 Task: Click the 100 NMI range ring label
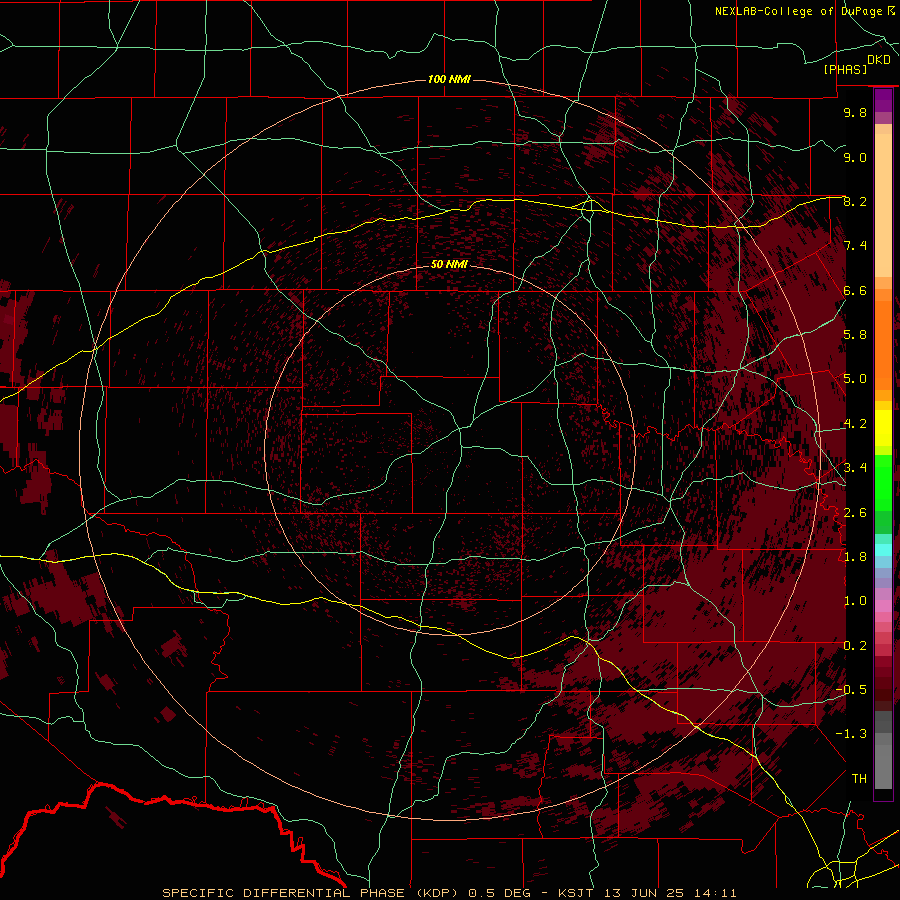[x=449, y=79]
